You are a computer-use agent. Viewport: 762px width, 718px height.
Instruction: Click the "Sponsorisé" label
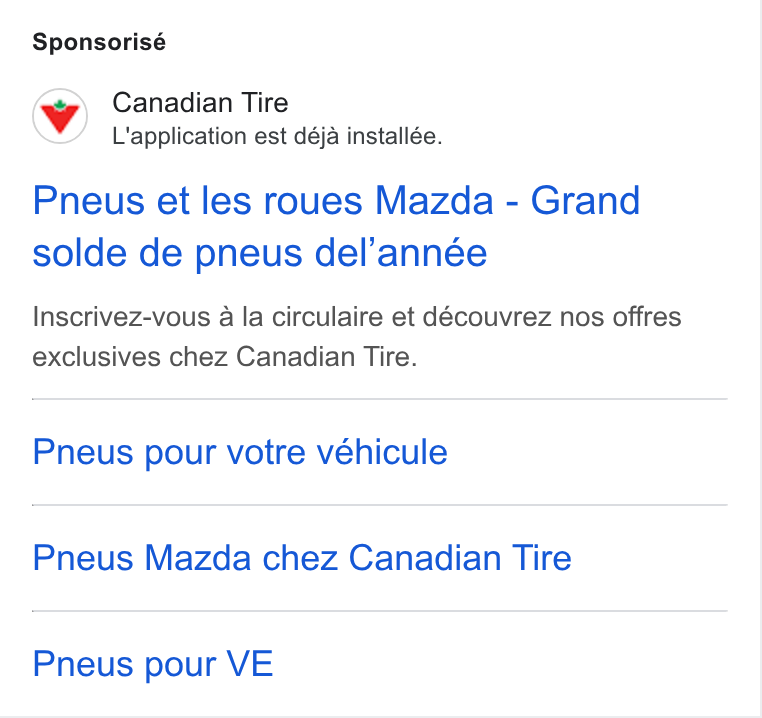(99, 42)
